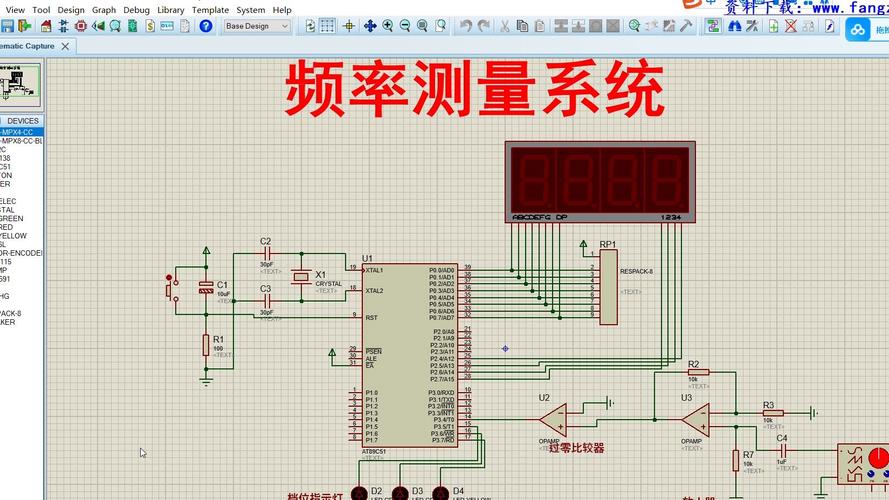Open the Library menu
889x500 pixels.
coord(171,10)
